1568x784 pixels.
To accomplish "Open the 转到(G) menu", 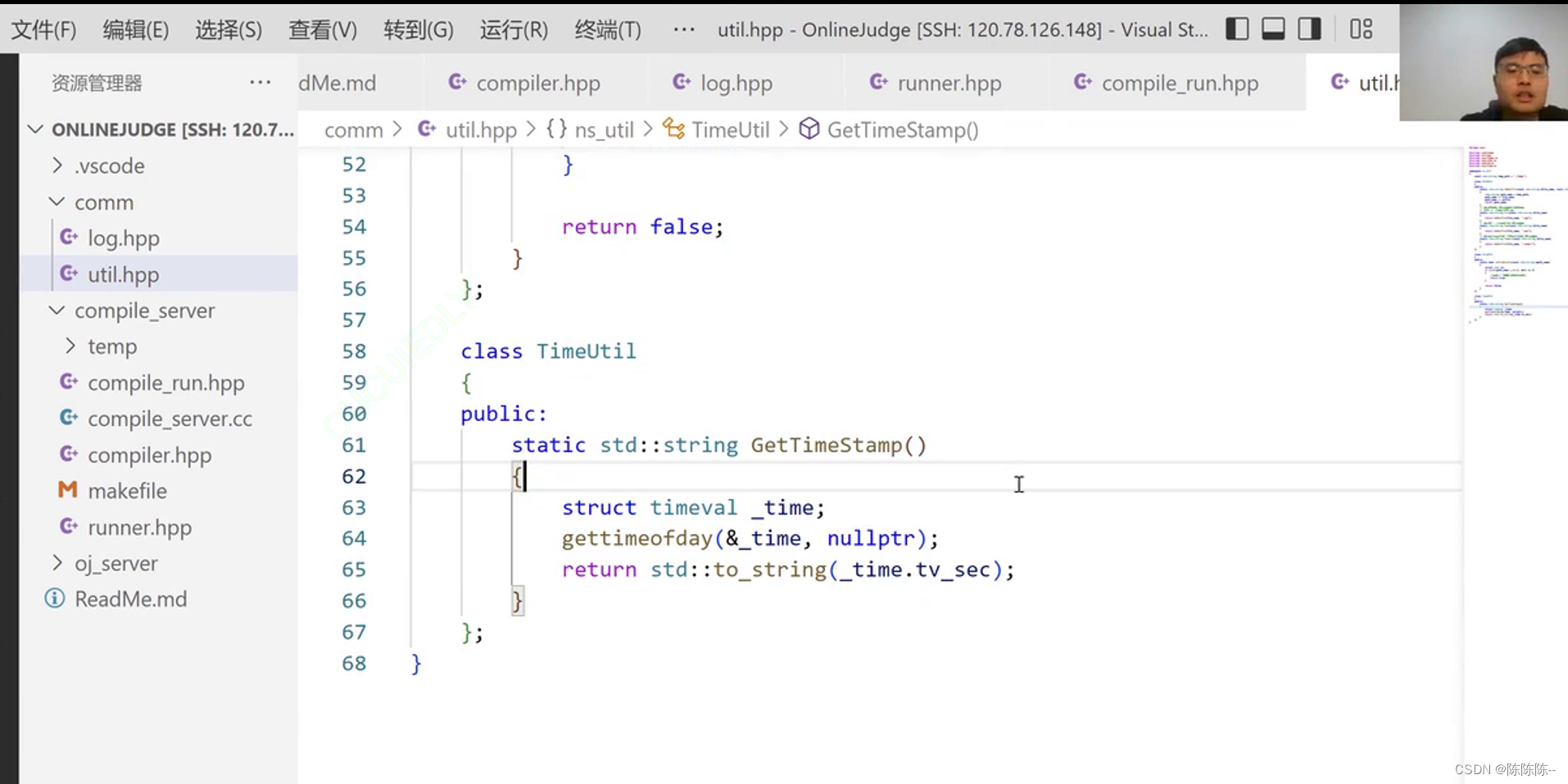I will click(x=419, y=30).
